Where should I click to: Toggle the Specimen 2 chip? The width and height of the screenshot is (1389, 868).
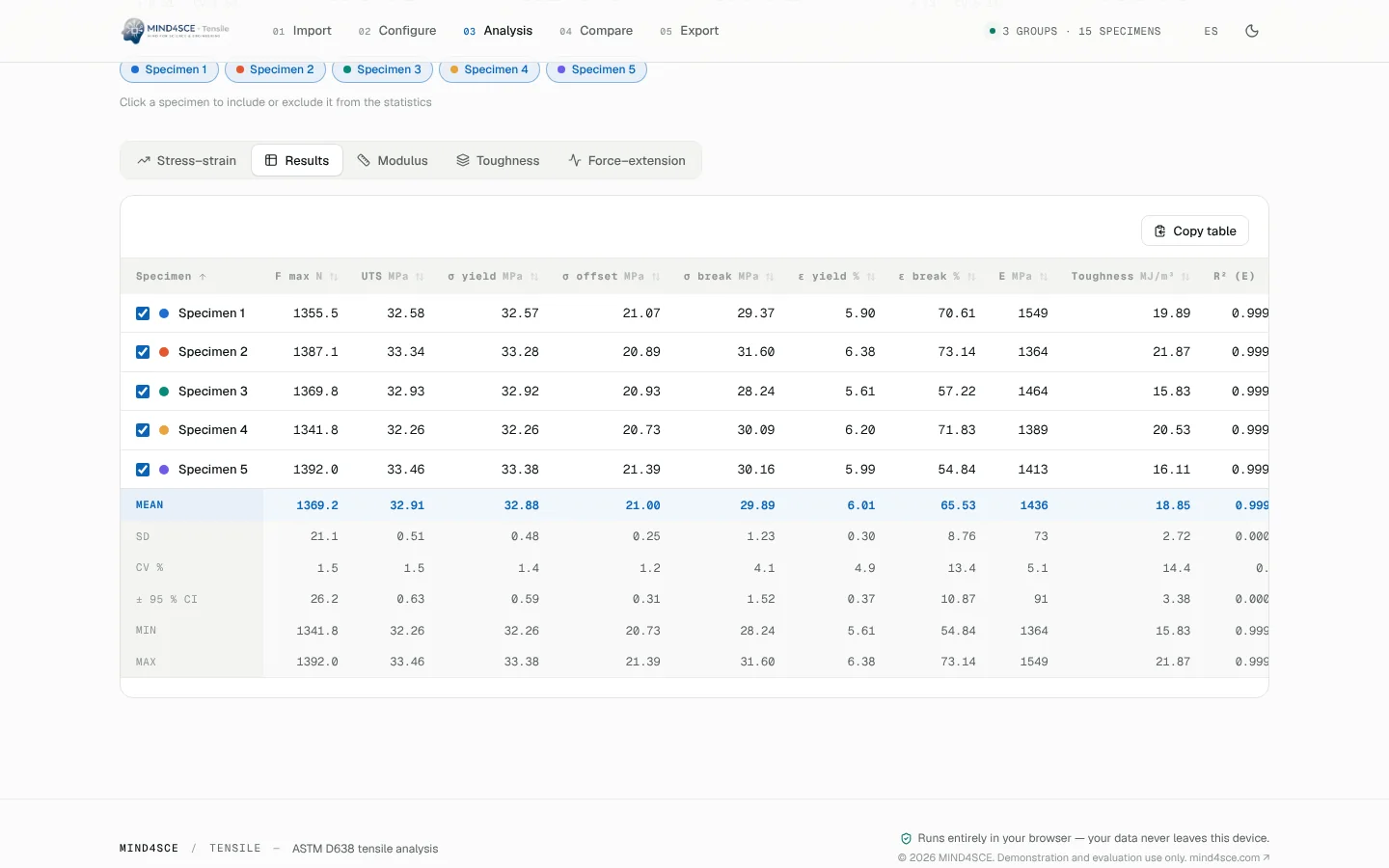275,69
